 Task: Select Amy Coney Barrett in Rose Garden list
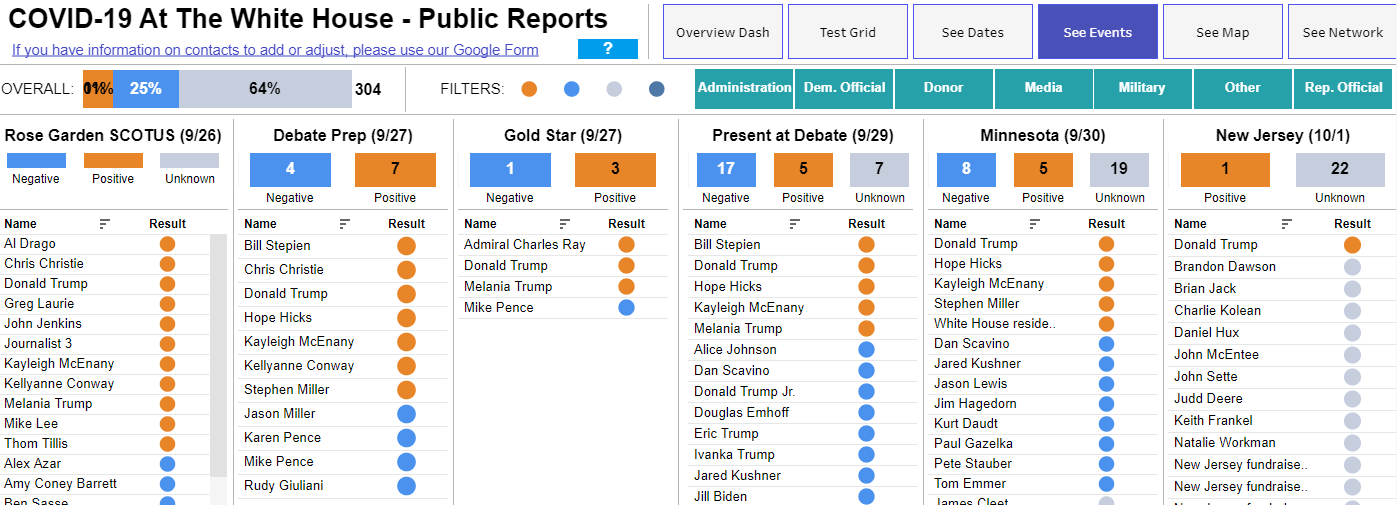60,484
